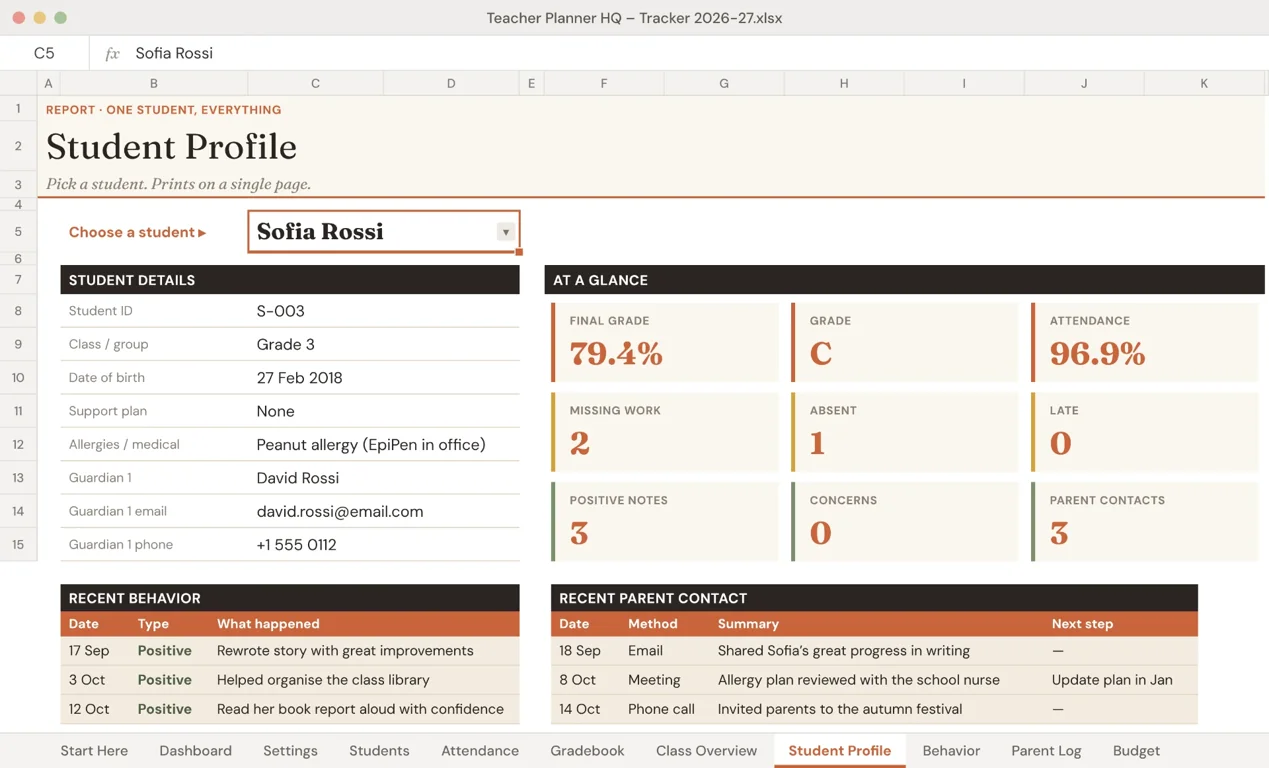Click 'Allergy plan reviewed with the school nurse'
Screen dimensions: 1269x768
[858, 680]
